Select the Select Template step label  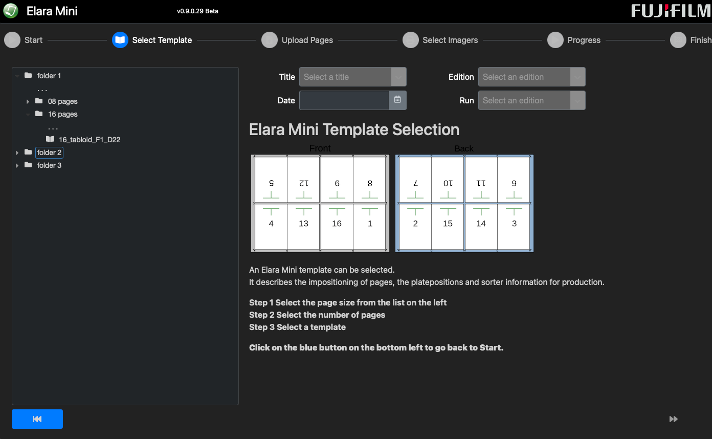tap(162, 40)
